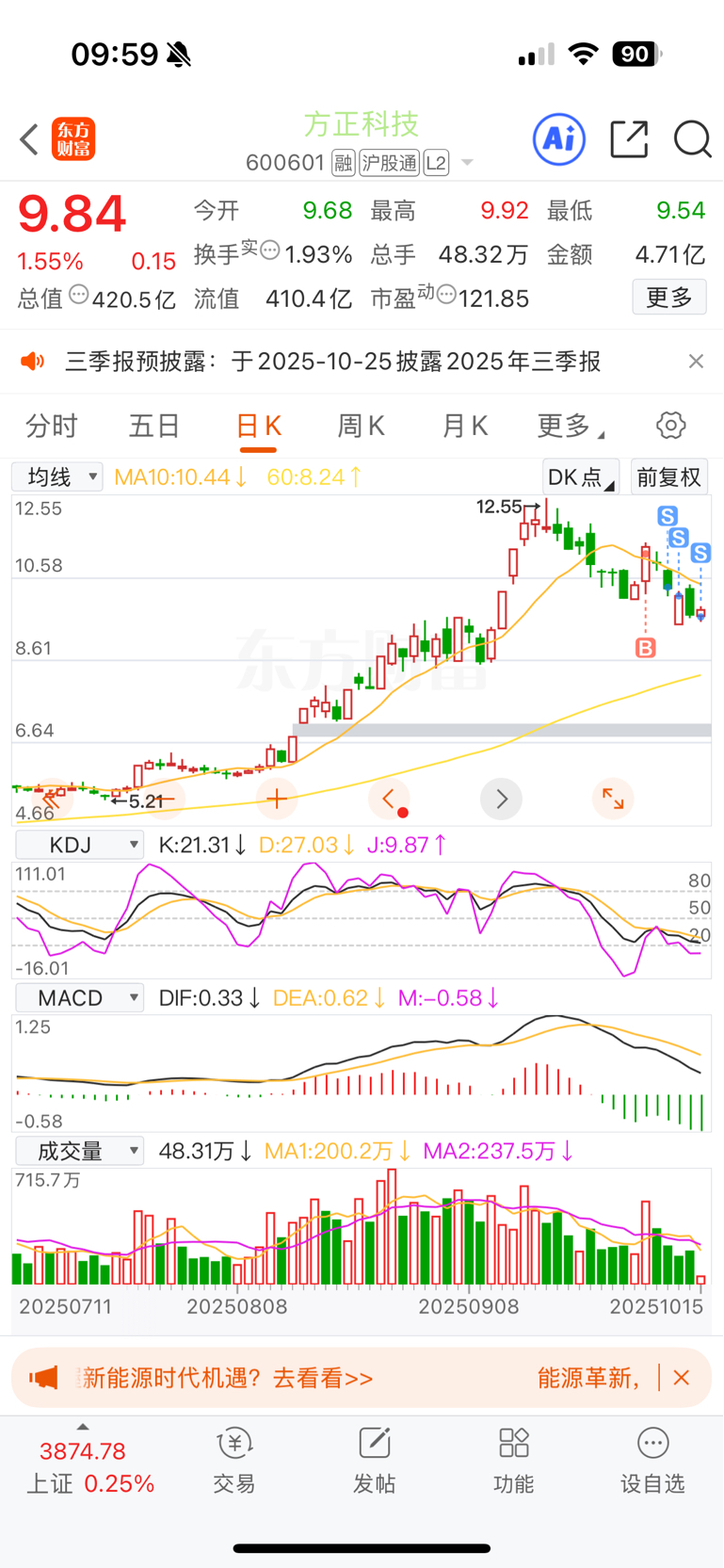Toggle 前复权 adjustment mode
The height and width of the screenshot is (1568, 724).
point(668,477)
